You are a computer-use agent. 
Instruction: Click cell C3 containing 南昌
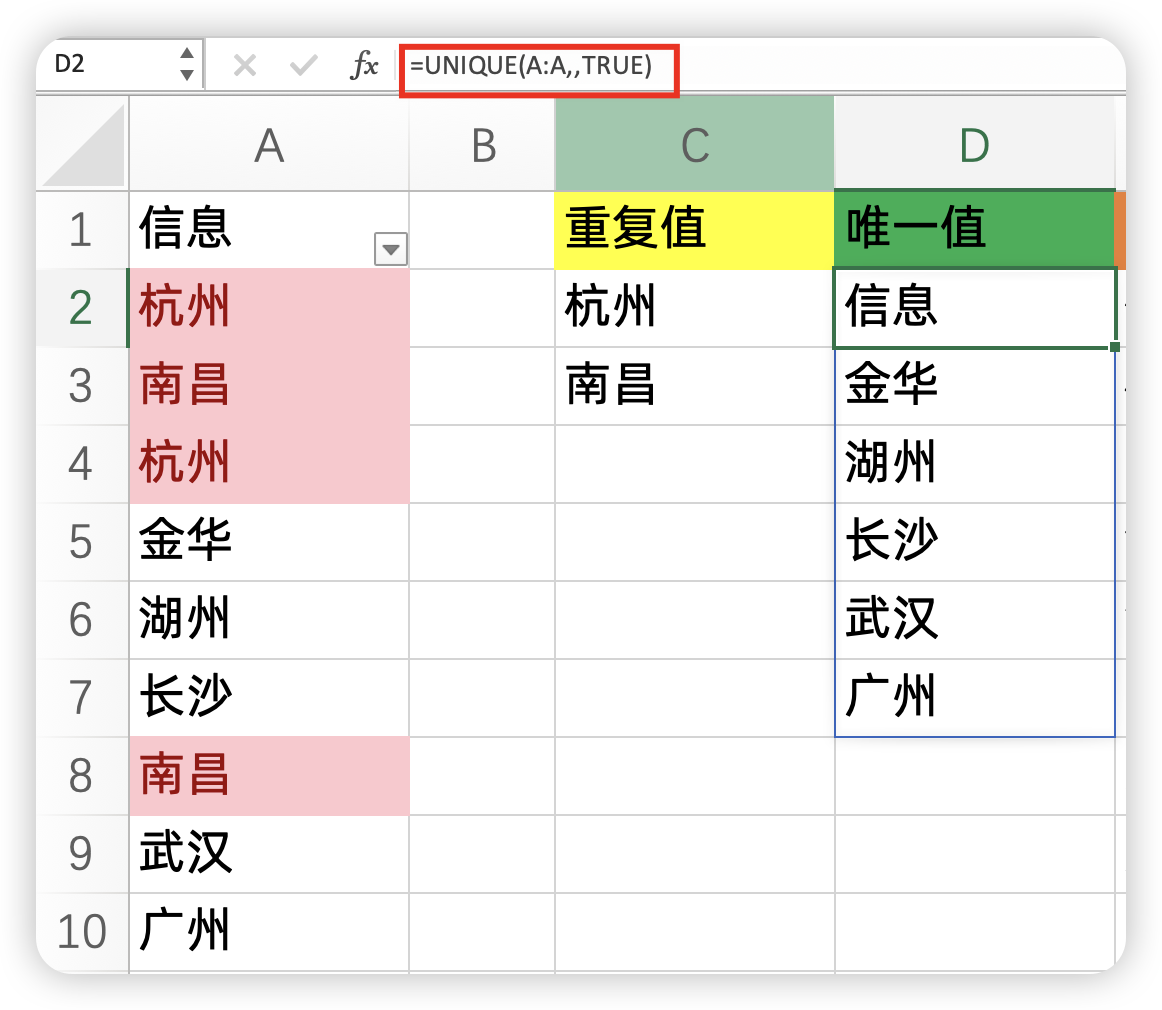tap(694, 386)
